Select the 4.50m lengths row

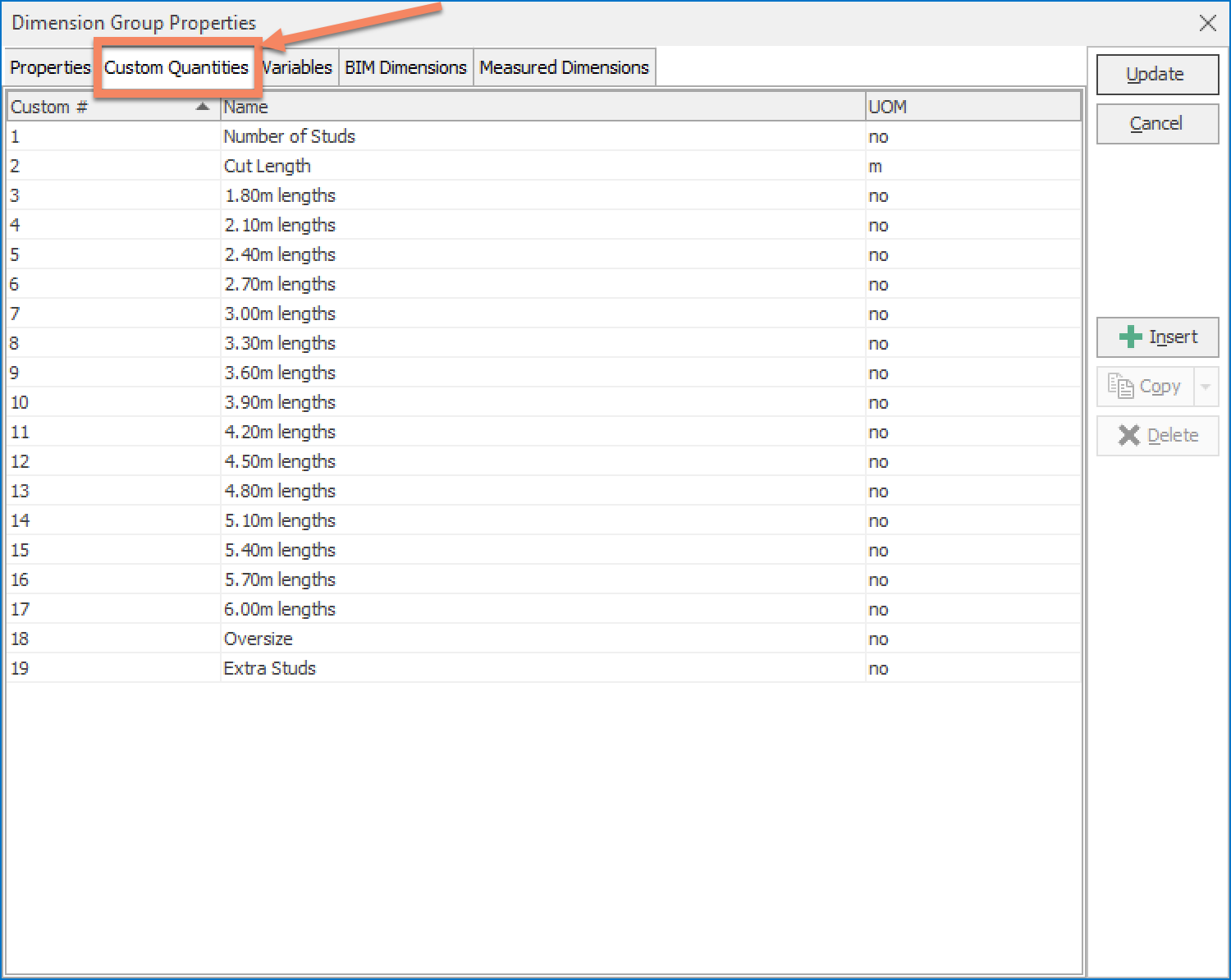pyautogui.click(x=544, y=461)
